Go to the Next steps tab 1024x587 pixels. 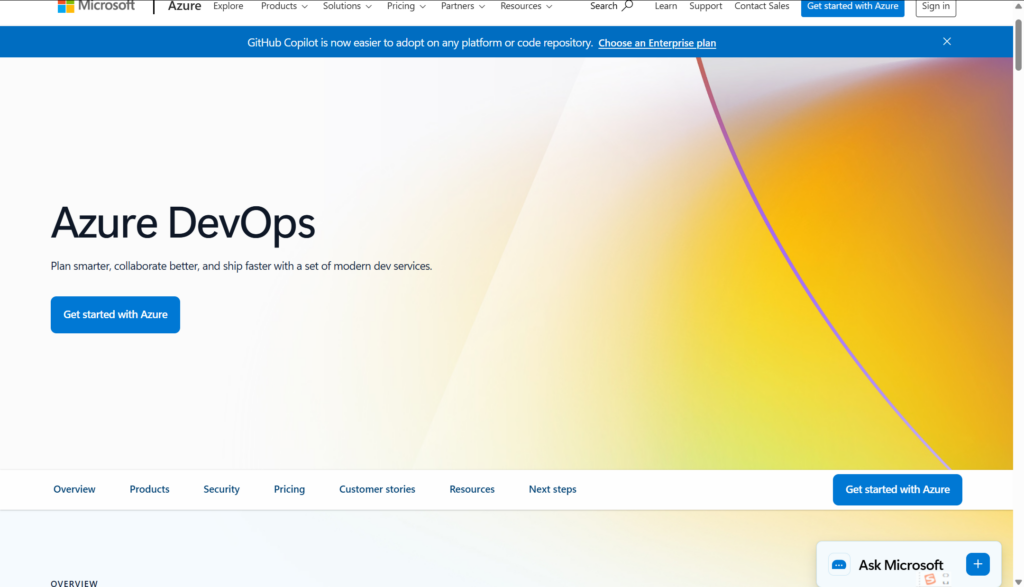coord(552,489)
